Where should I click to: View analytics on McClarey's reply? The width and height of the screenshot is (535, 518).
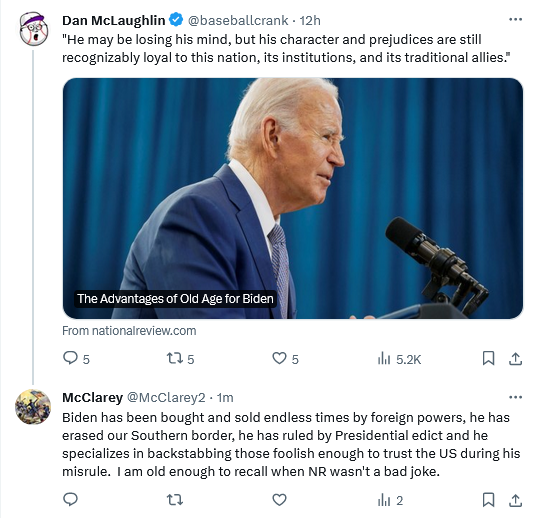point(390,500)
